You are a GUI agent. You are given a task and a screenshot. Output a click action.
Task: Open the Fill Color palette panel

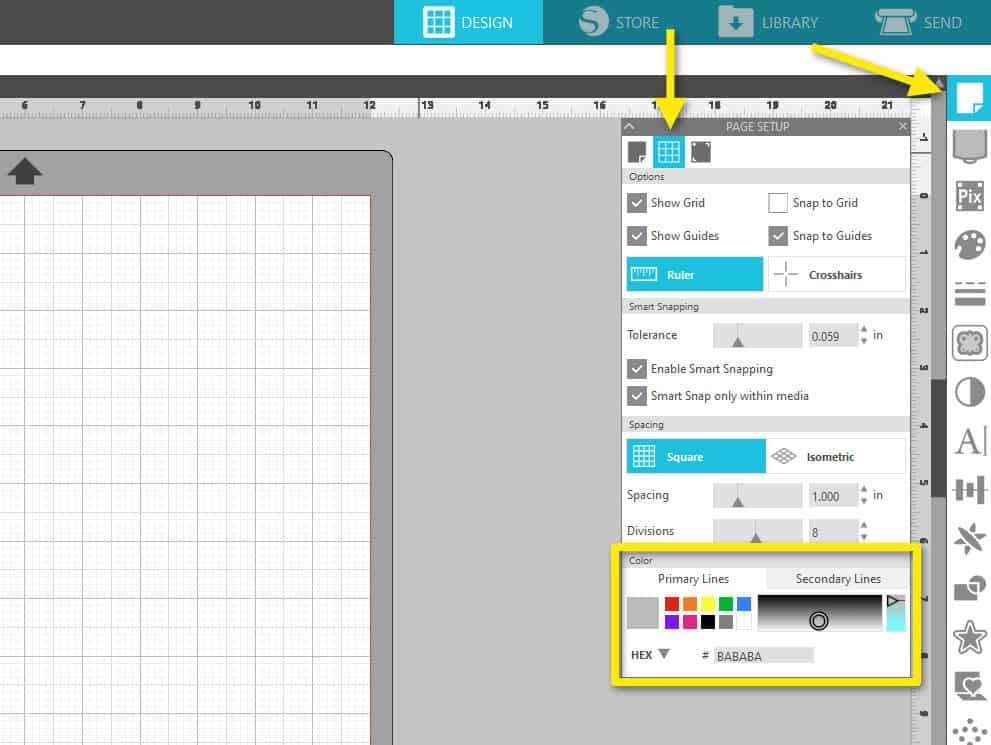coord(968,245)
